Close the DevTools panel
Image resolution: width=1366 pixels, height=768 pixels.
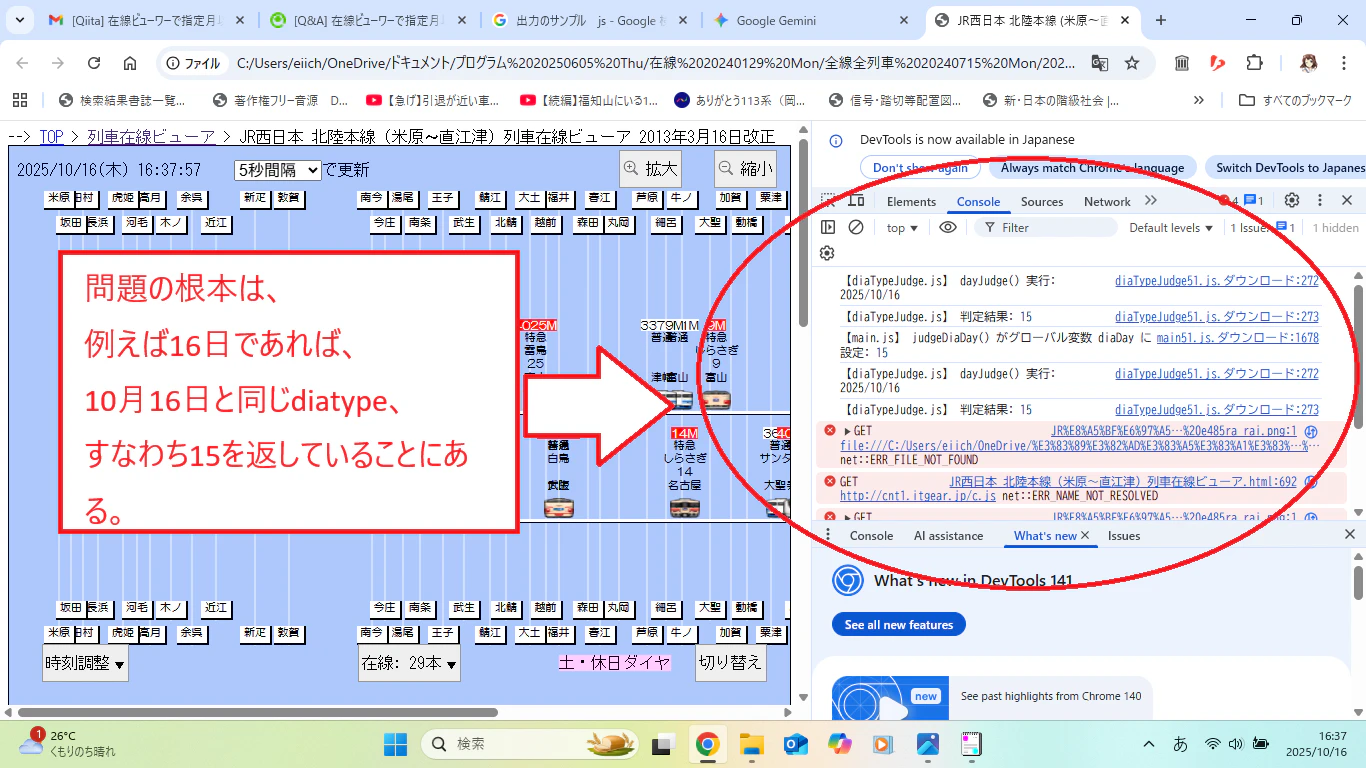point(1347,201)
